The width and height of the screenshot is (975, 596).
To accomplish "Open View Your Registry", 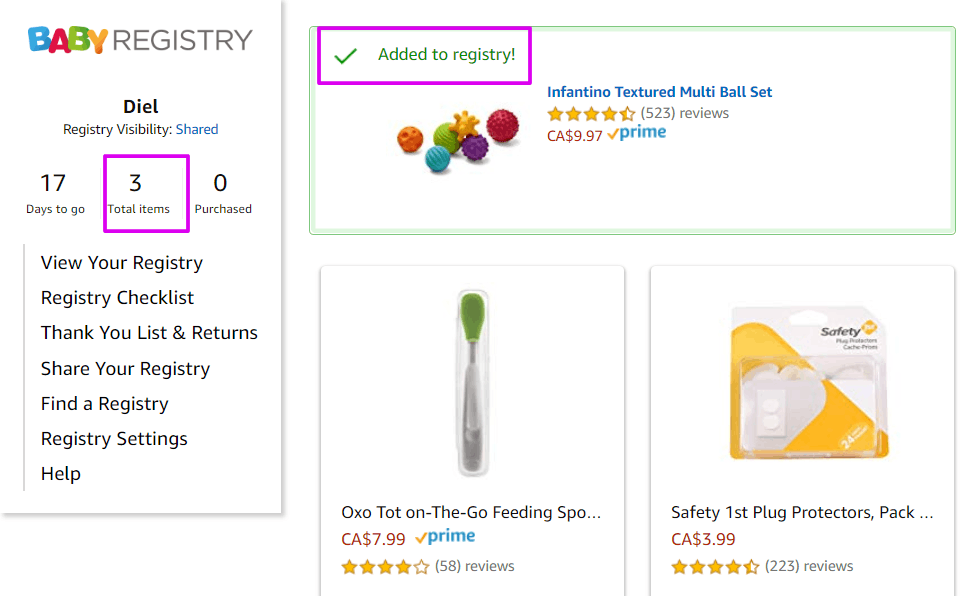I will (x=122, y=263).
